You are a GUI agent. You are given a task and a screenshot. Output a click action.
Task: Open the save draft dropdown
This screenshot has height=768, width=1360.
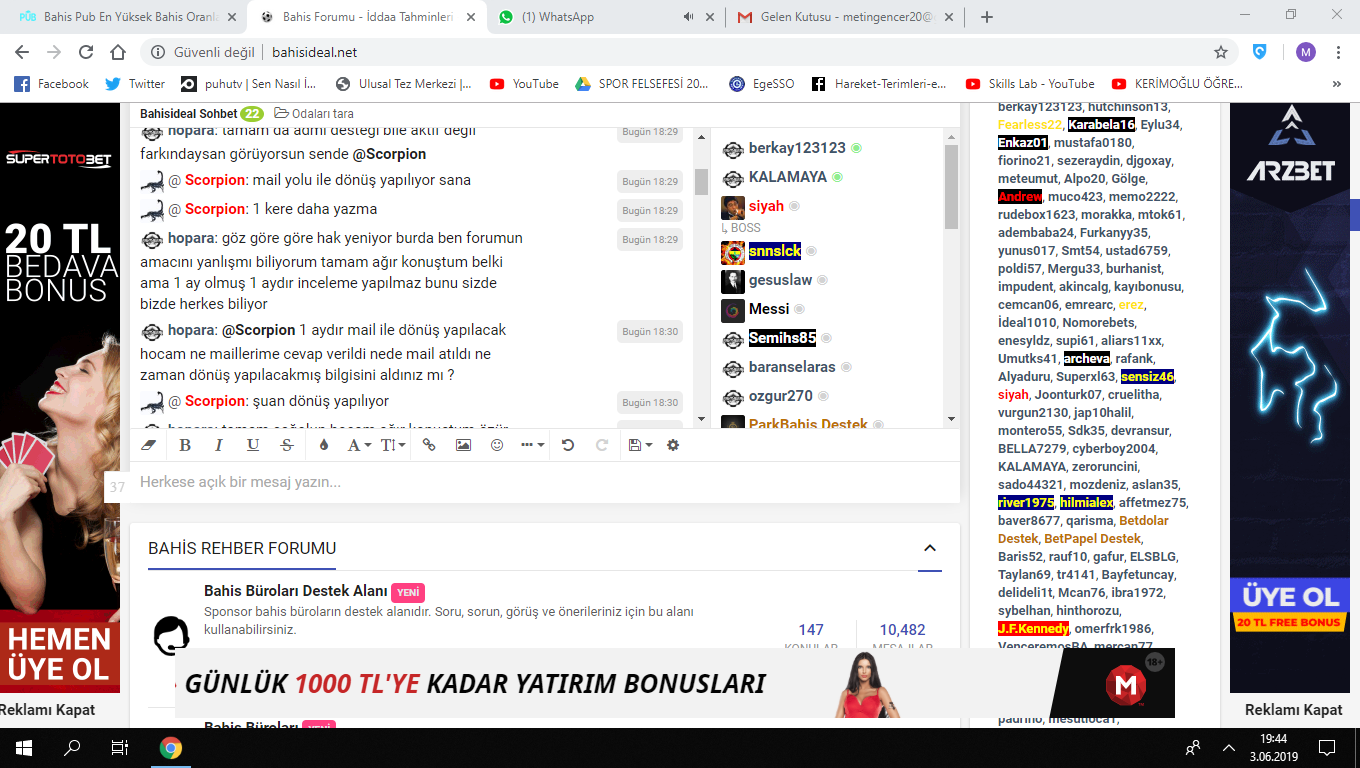640,445
